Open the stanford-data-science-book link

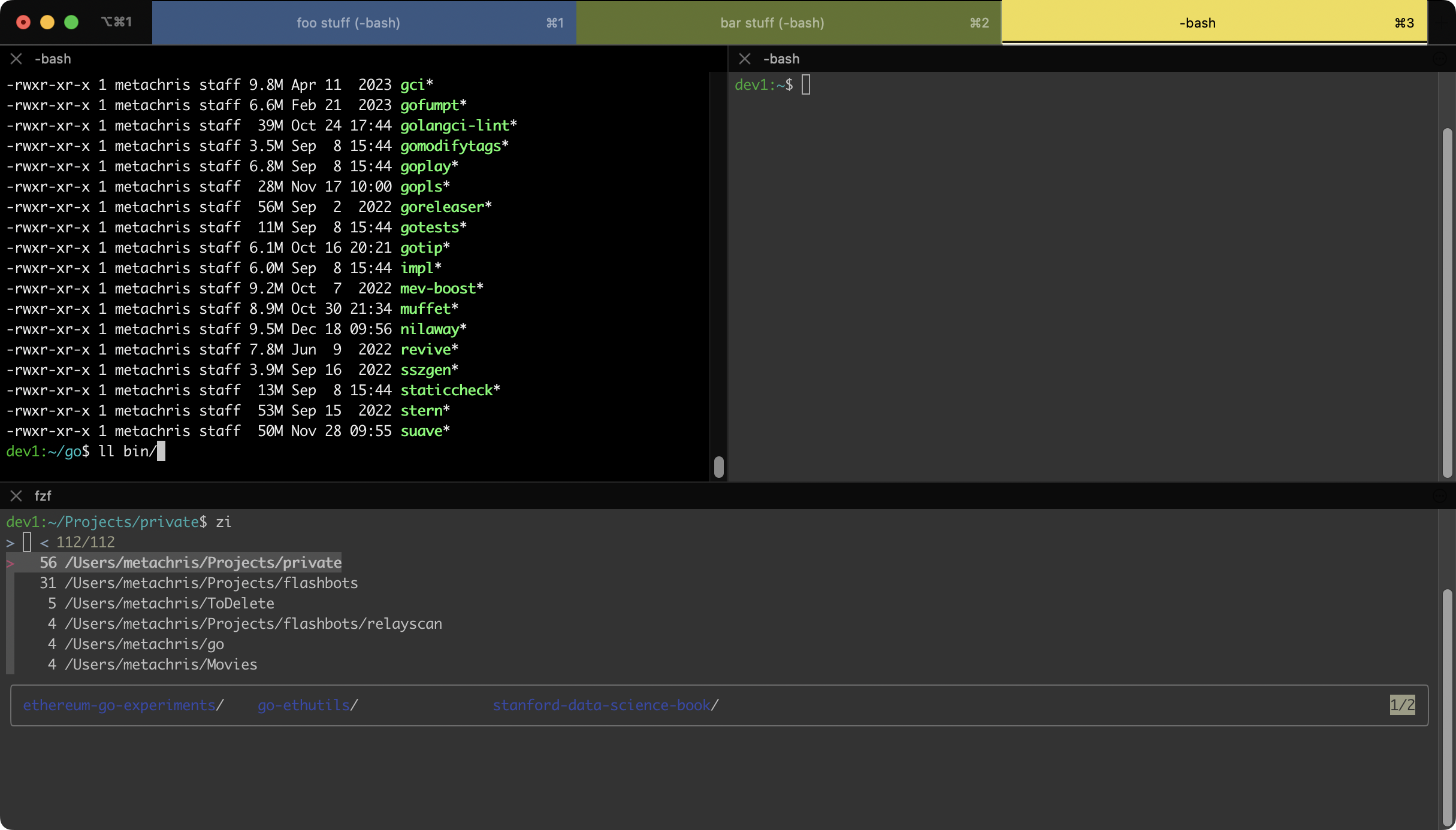click(606, 705)
